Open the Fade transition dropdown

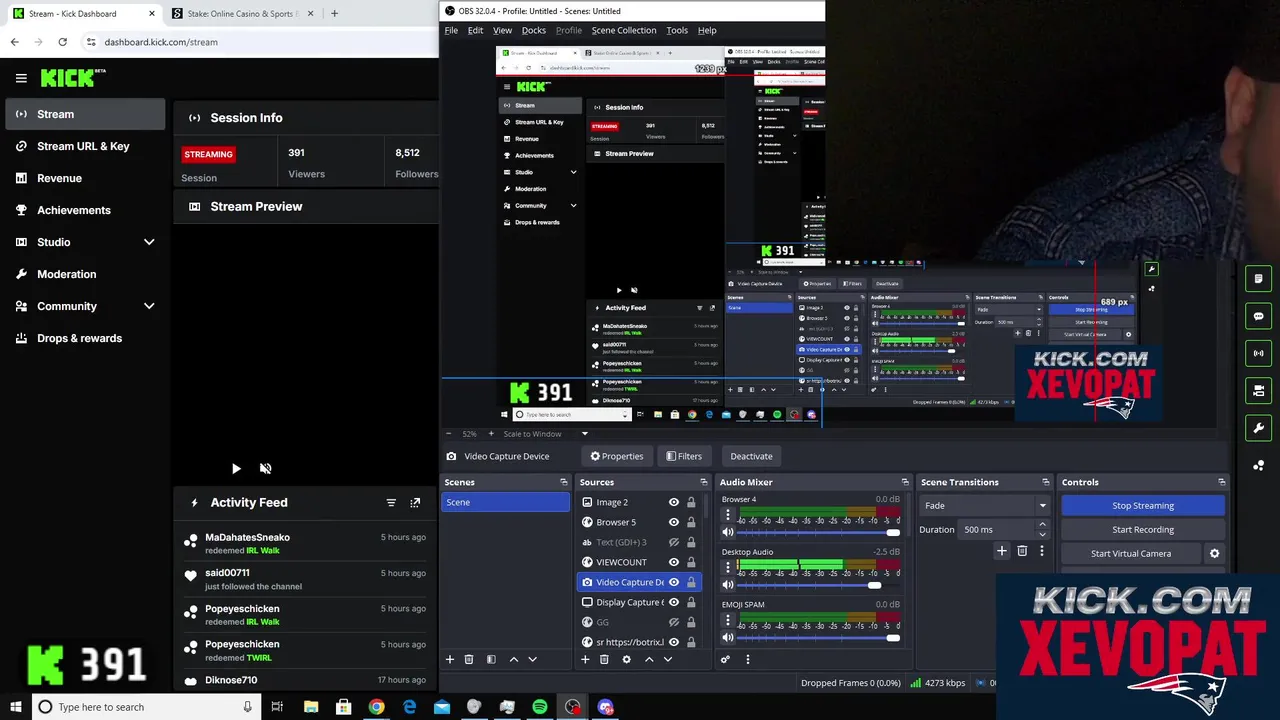point(985,505)
